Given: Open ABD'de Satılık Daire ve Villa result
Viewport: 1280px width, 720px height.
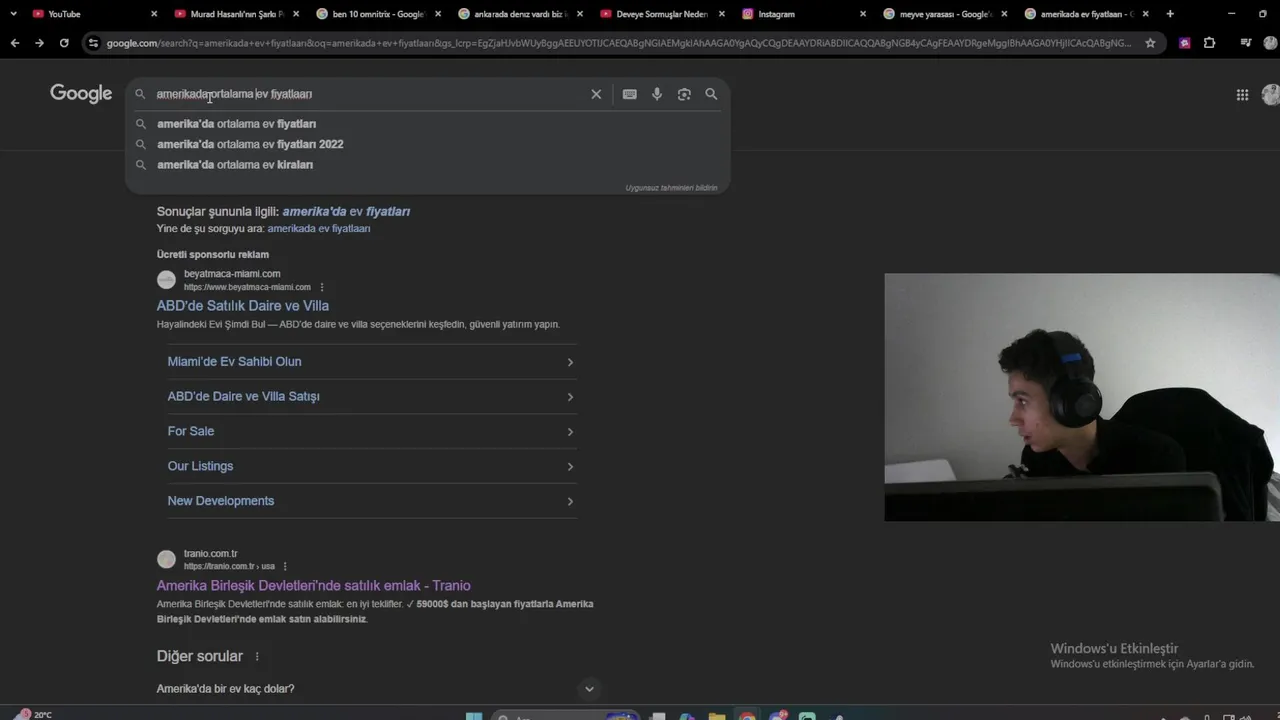Looking at the screenshot, I should click(243, 306).
